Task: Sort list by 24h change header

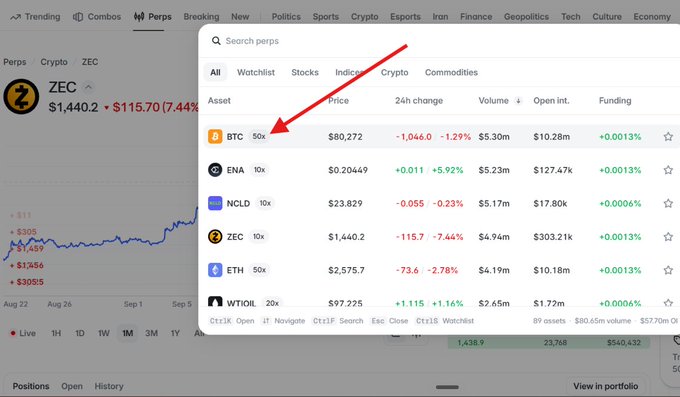Action: pyautogui.click(x=419, y=101)
